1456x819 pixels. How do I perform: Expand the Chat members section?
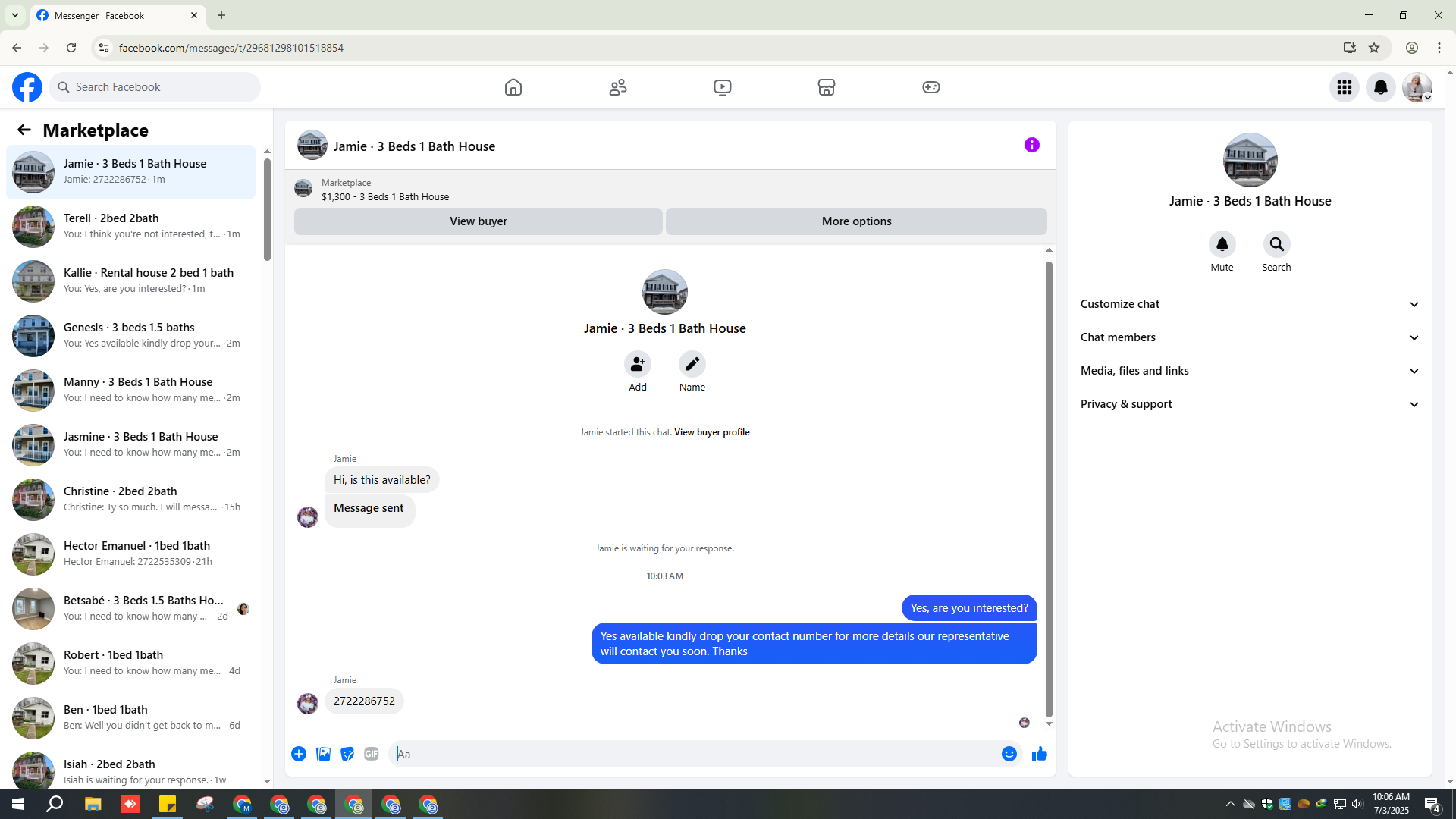click(1249, 337)
